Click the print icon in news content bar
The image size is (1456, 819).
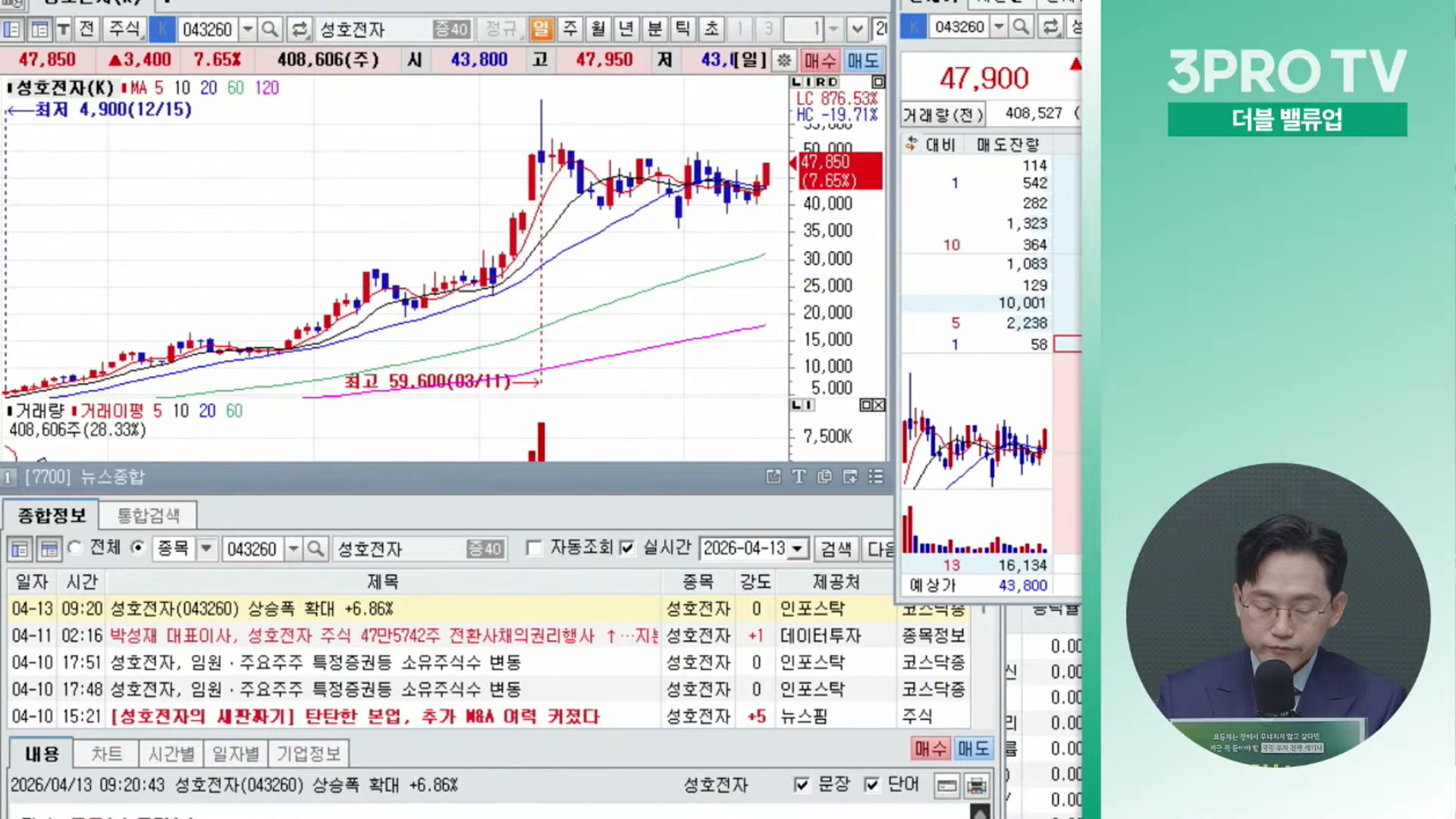(x=977, y=785)
